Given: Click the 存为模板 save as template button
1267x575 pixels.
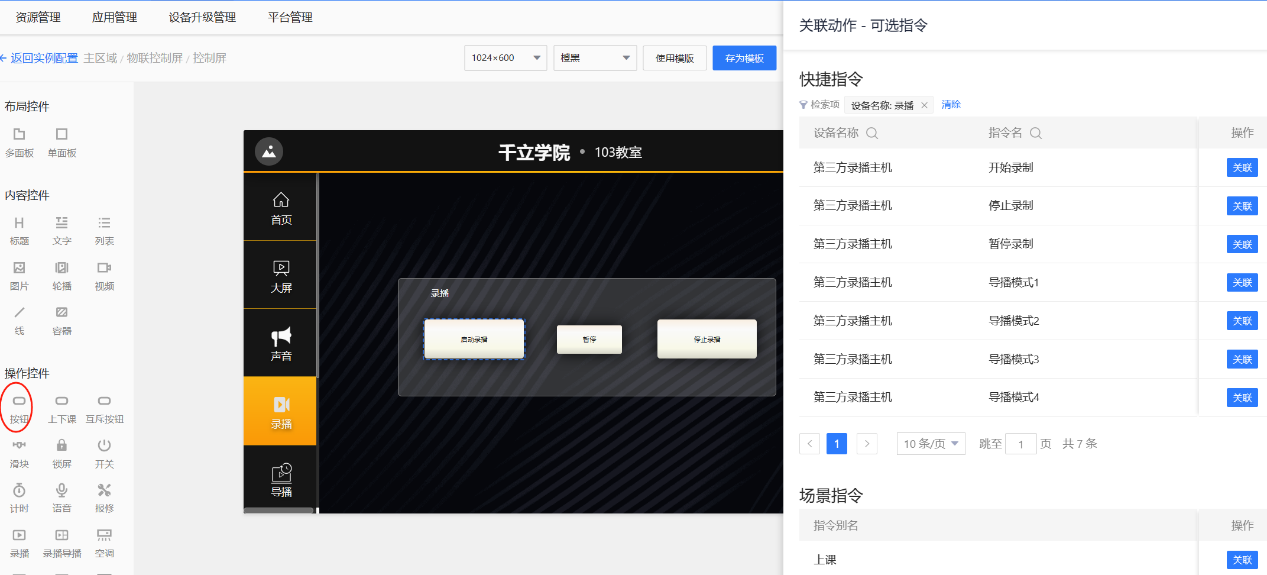Looking at the screenshot, I should tap(744, 58).
